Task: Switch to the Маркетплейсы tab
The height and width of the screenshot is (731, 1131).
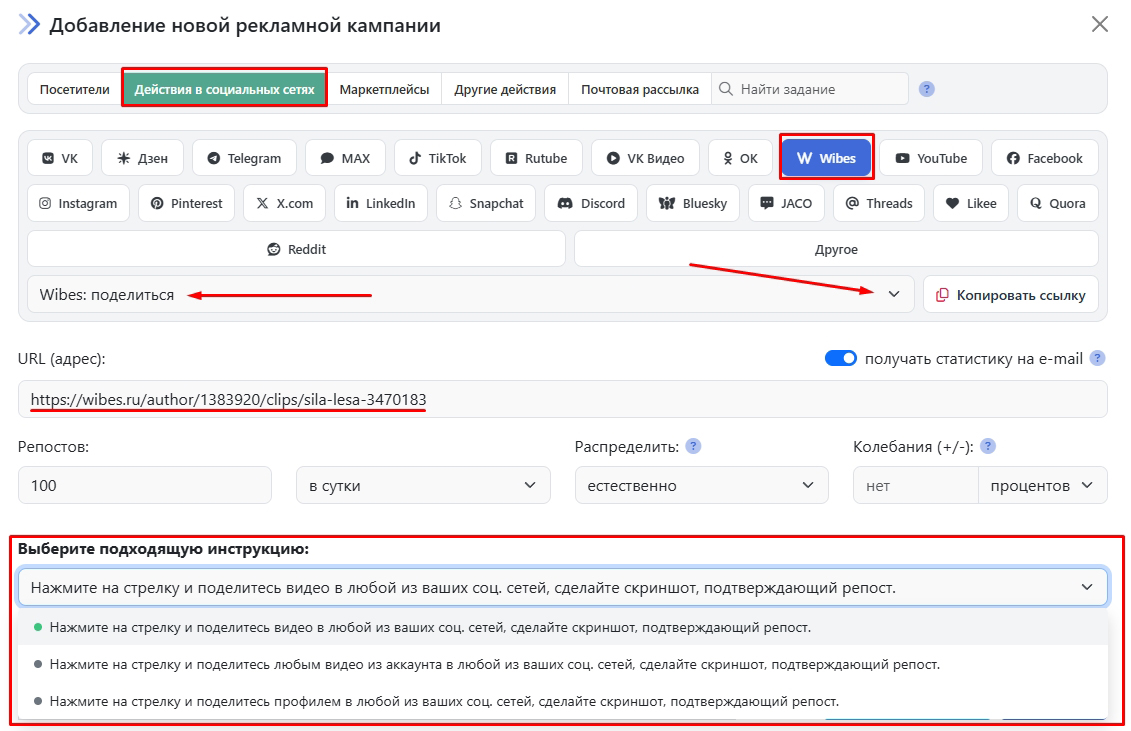Action: (x=384, y=89)
